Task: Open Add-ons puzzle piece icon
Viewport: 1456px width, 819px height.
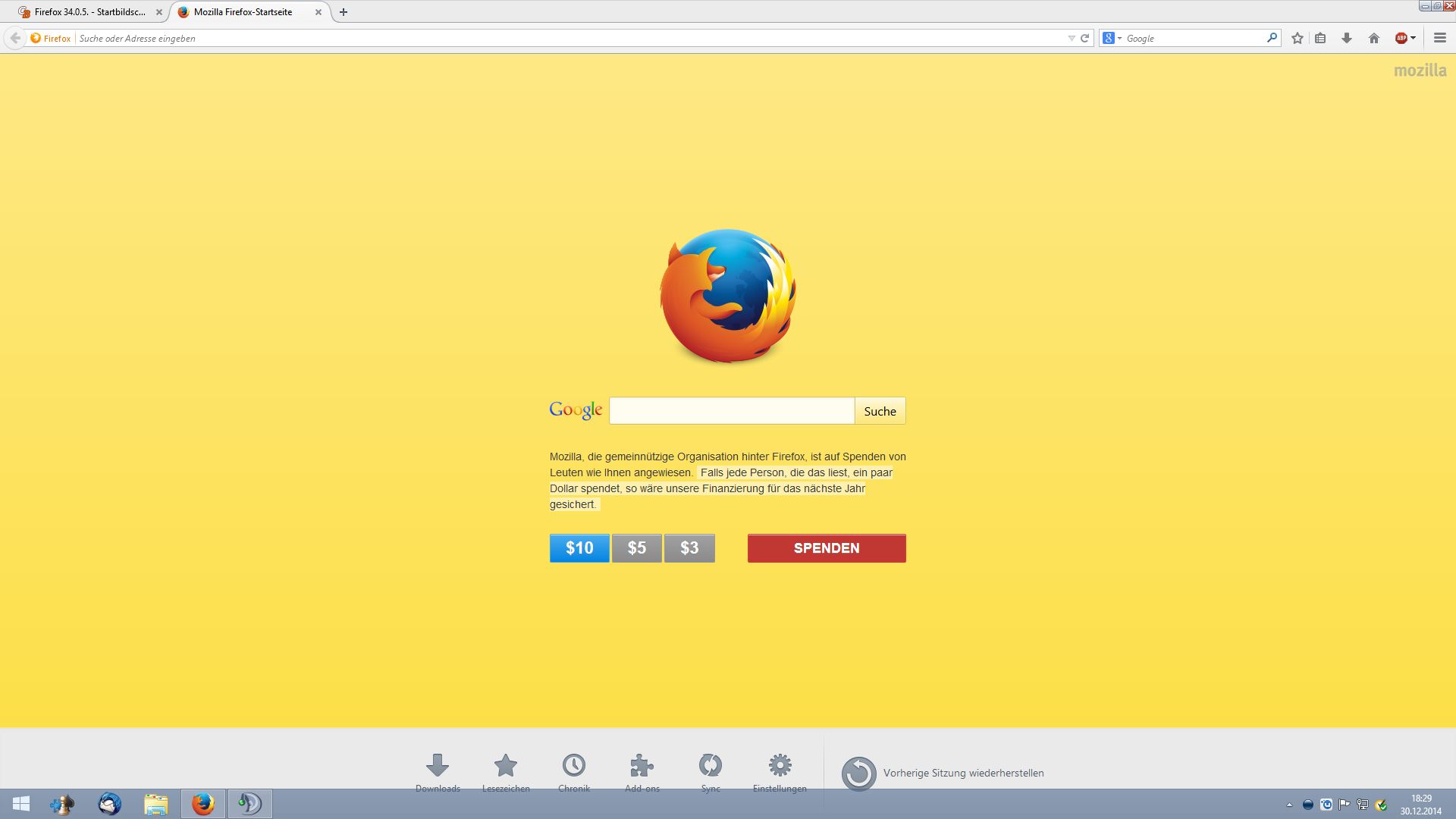Action: click(642, 766)
